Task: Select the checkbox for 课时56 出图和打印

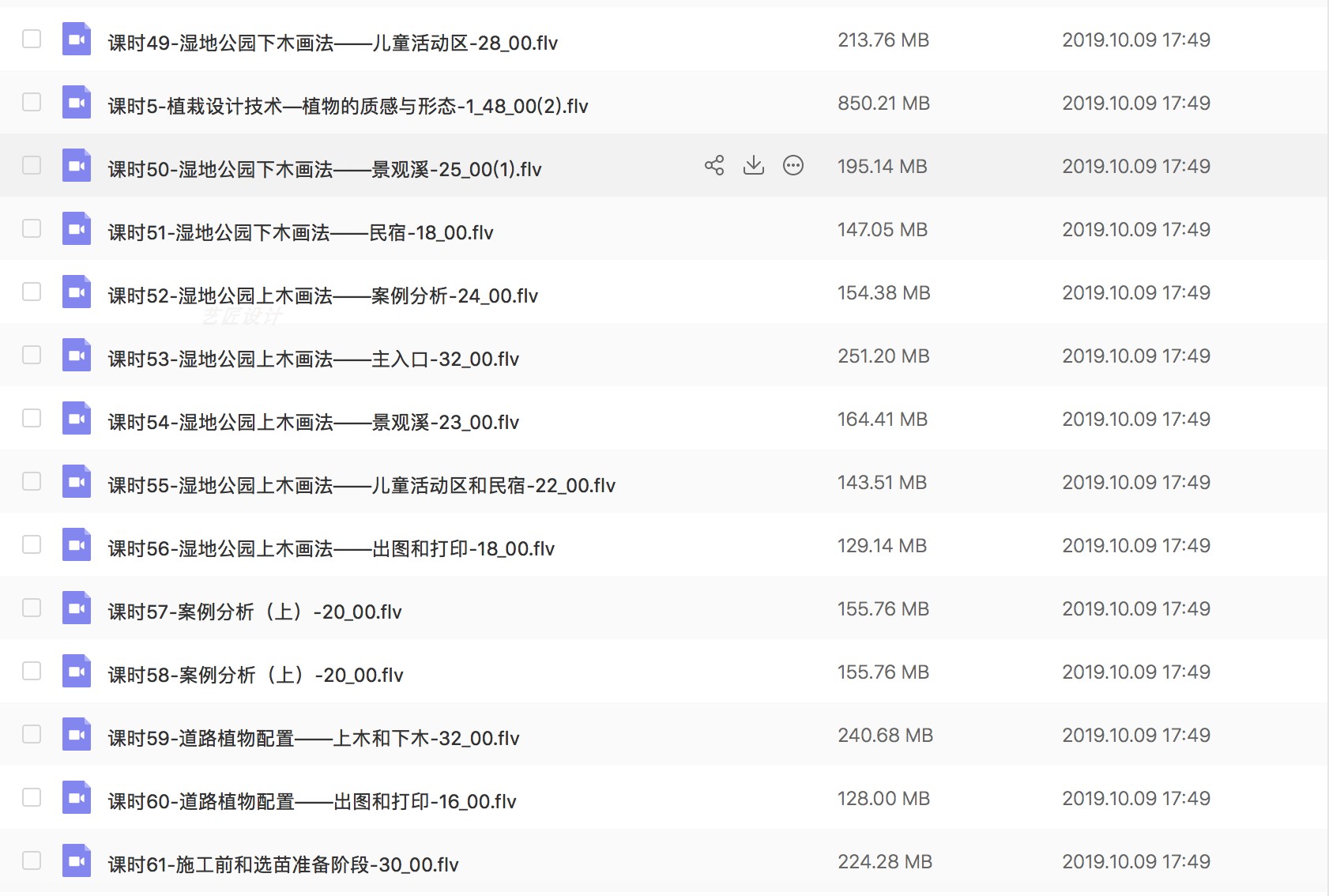Action: [32, 544]
